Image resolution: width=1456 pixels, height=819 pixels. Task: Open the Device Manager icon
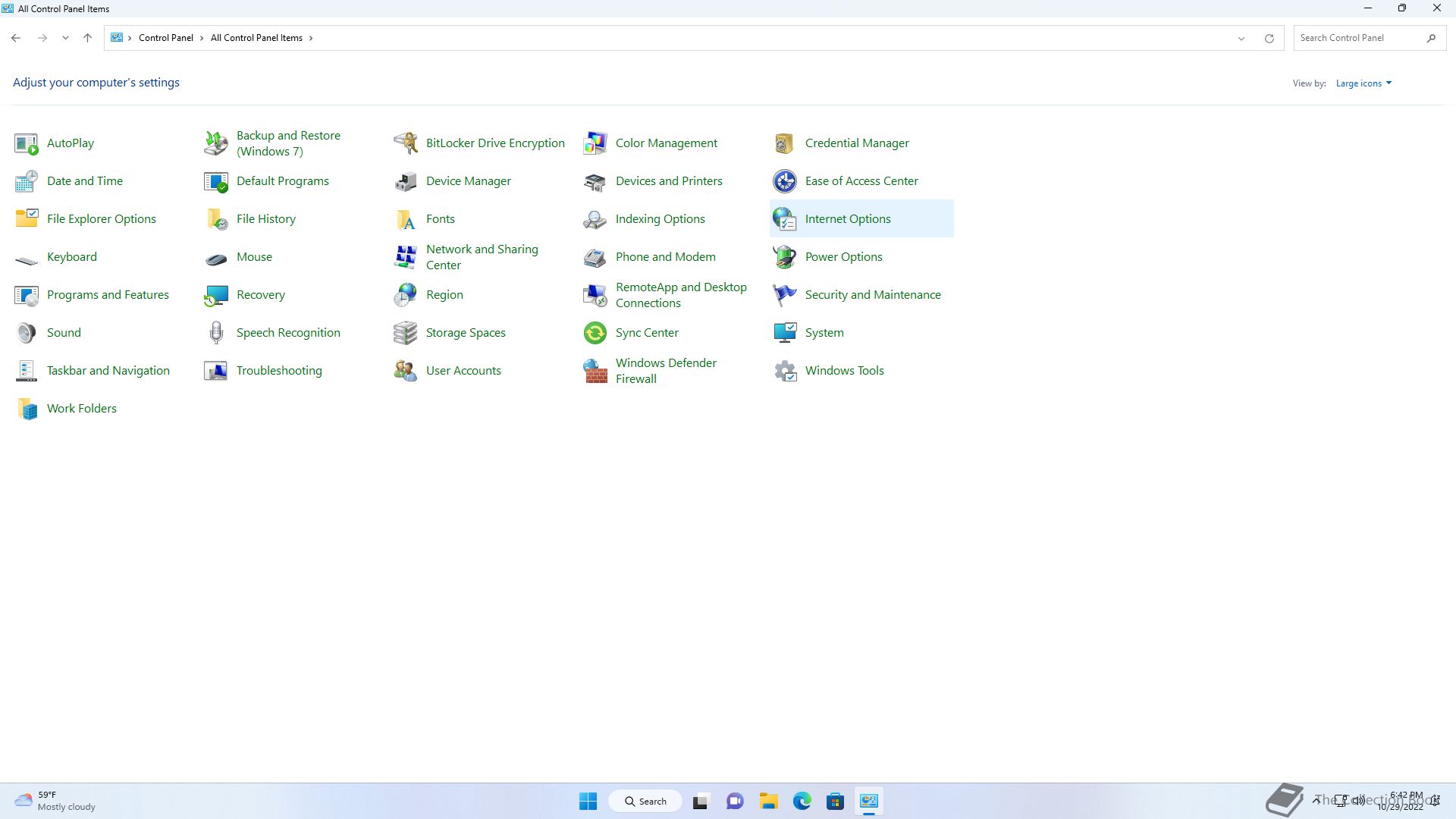pyautogui.click(x=406, y=181)
